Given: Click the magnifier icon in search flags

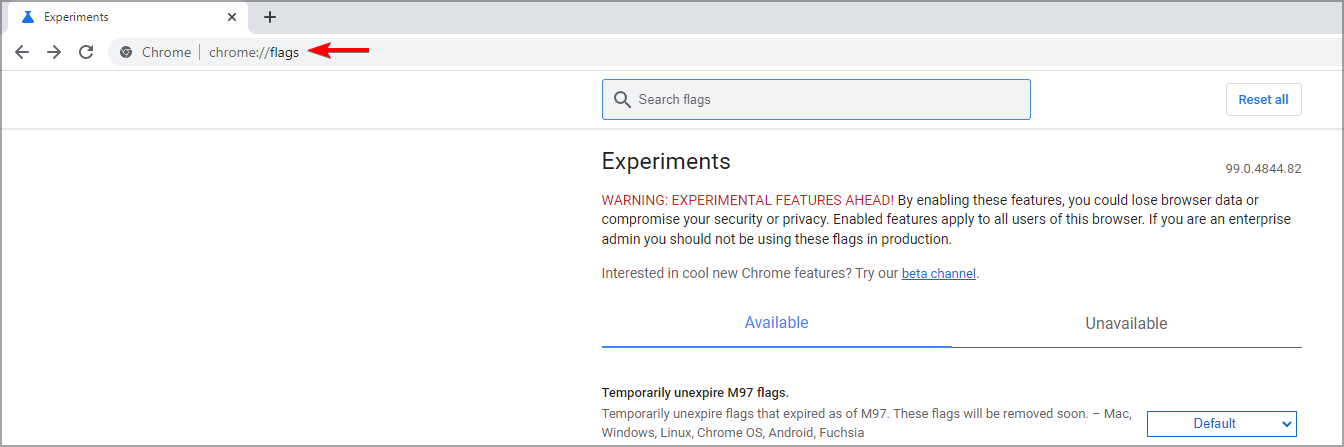Looking at the screenshot, I should point(622,100).
